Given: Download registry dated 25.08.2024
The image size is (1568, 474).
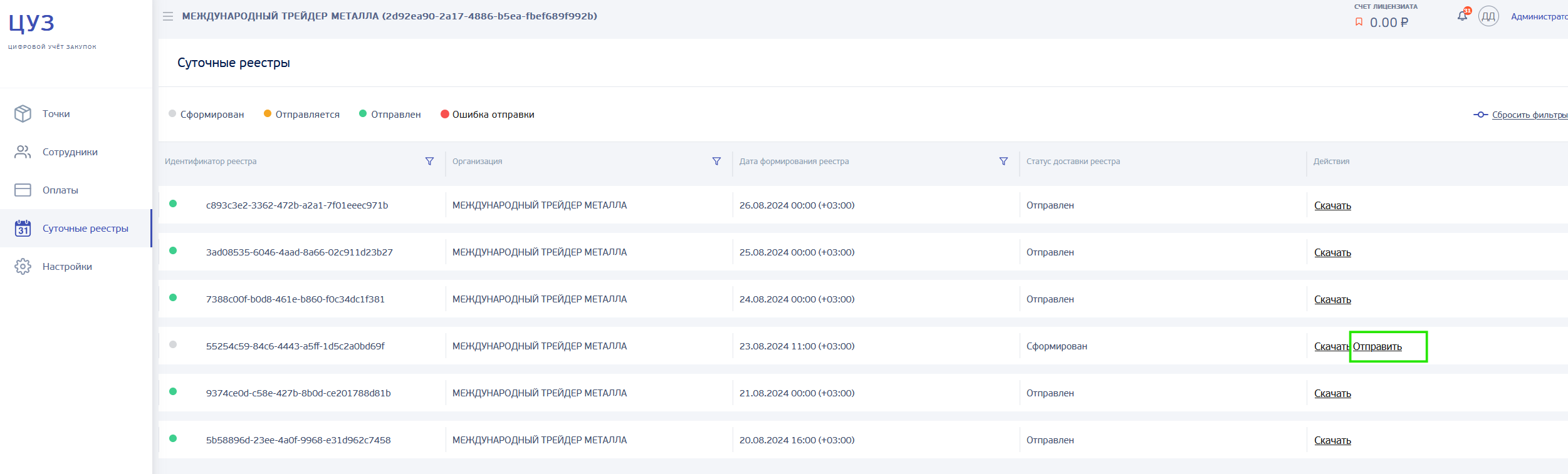Looking at the screenshot, I should click(1332, 252).
